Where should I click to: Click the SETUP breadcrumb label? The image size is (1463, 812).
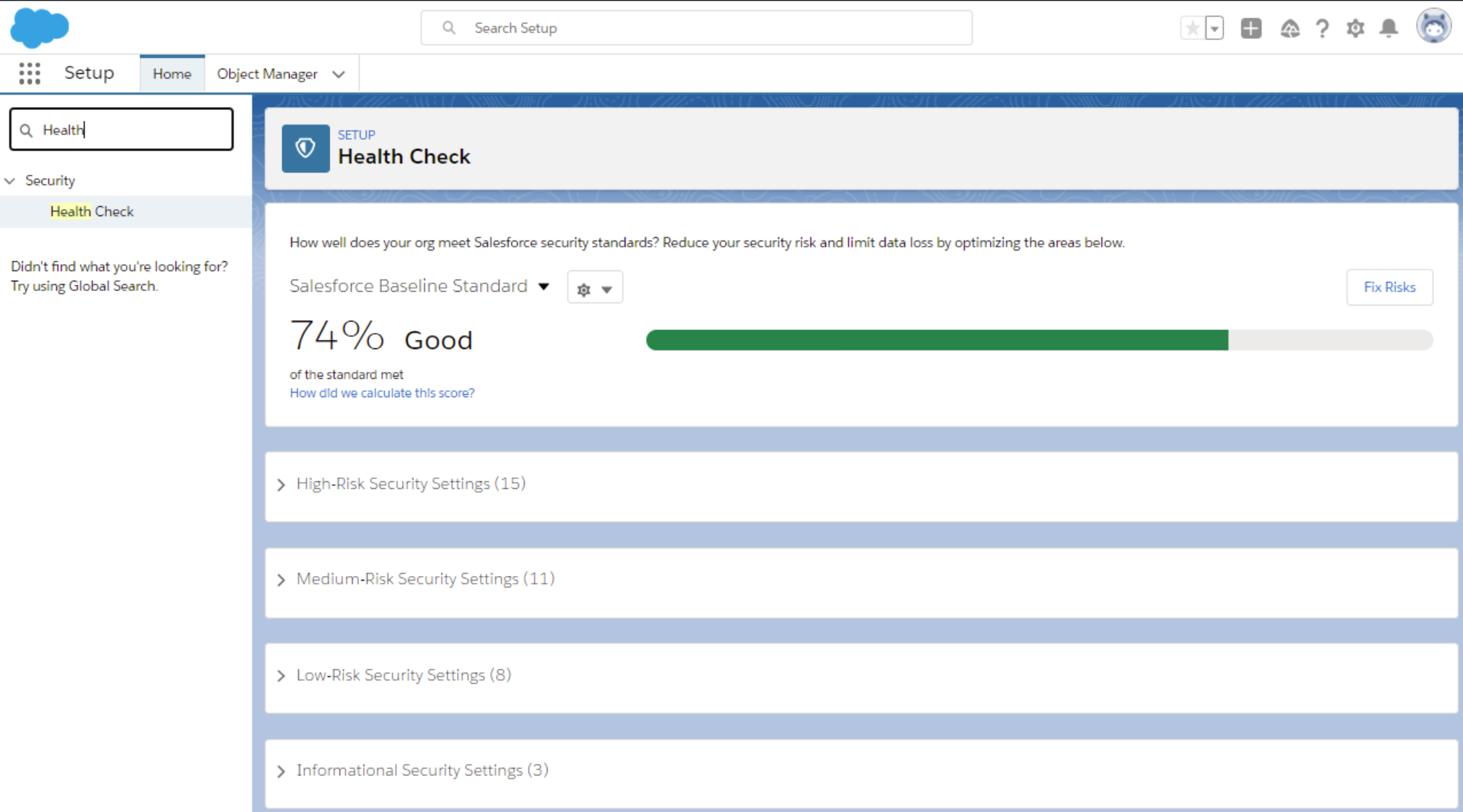[x=357, y=134]
